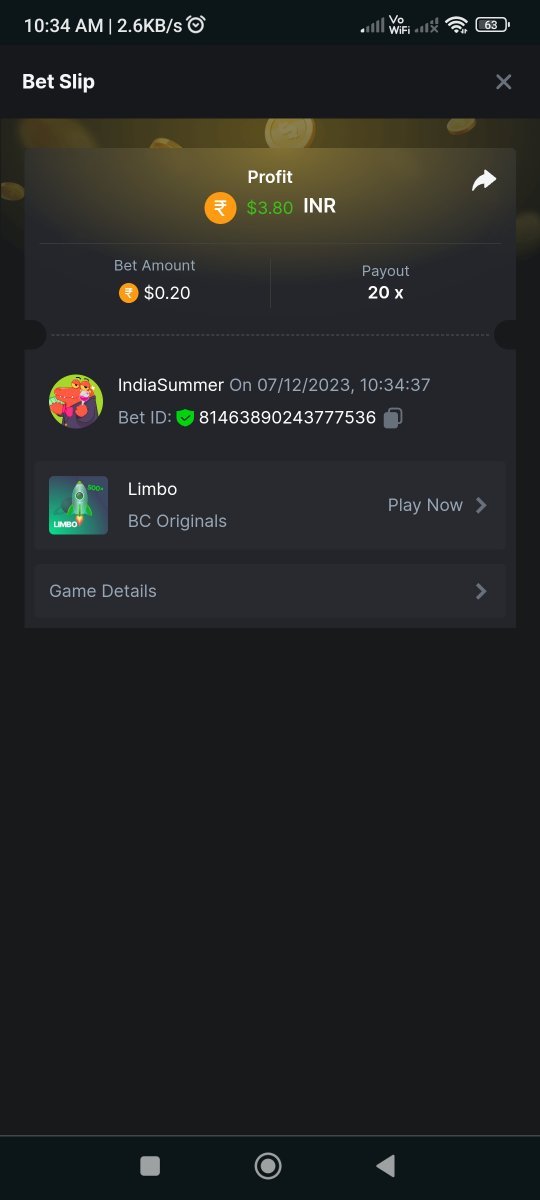The image size is (540, 1200).
Task: Tap the rupee coin icon beside Bet Amount
Action: [128, 293]
